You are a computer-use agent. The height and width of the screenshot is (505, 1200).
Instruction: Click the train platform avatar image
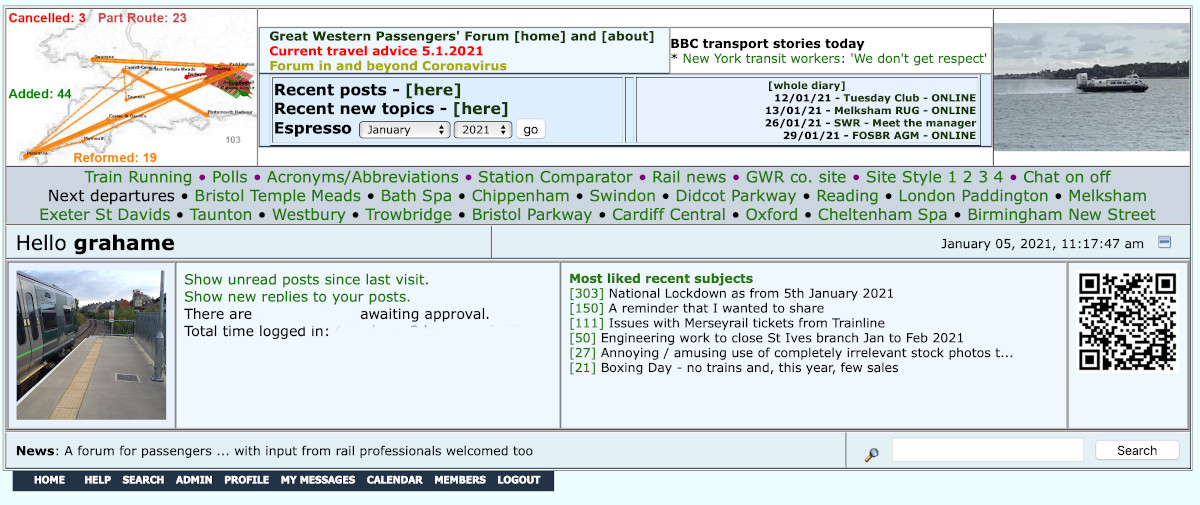point(91,344)
